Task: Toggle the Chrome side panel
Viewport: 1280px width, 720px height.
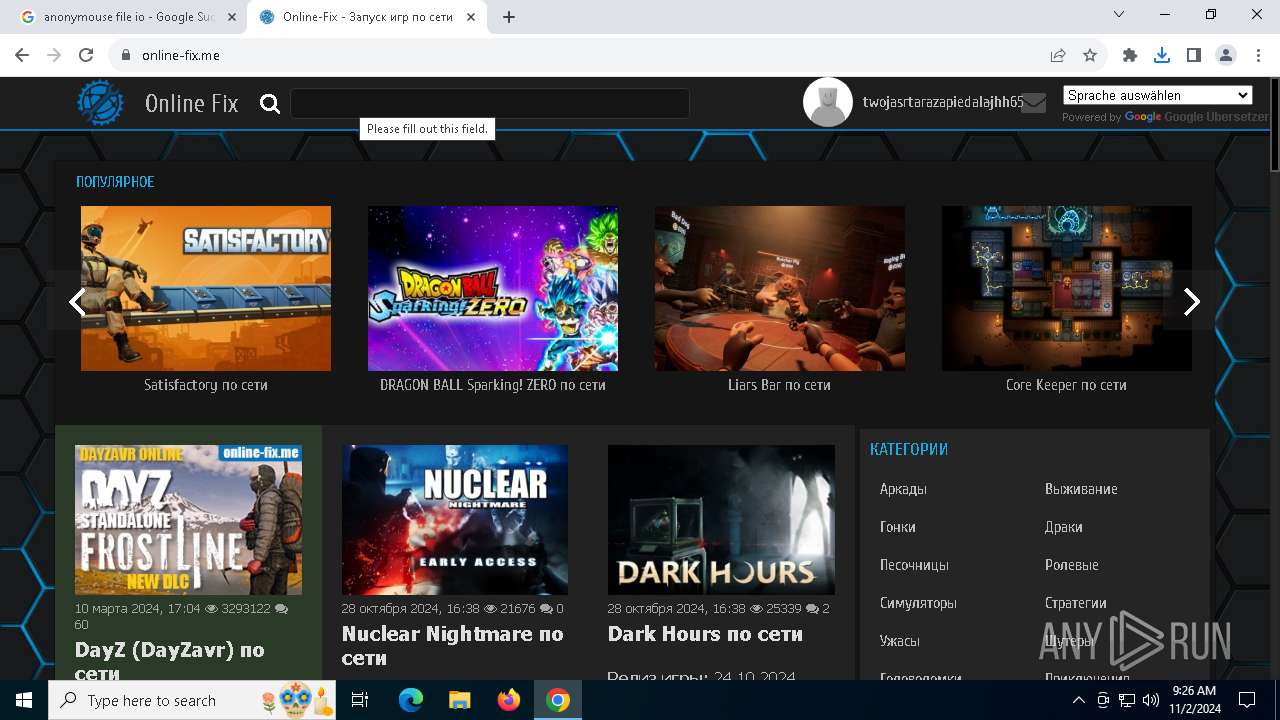Action: coord(1194,55)
